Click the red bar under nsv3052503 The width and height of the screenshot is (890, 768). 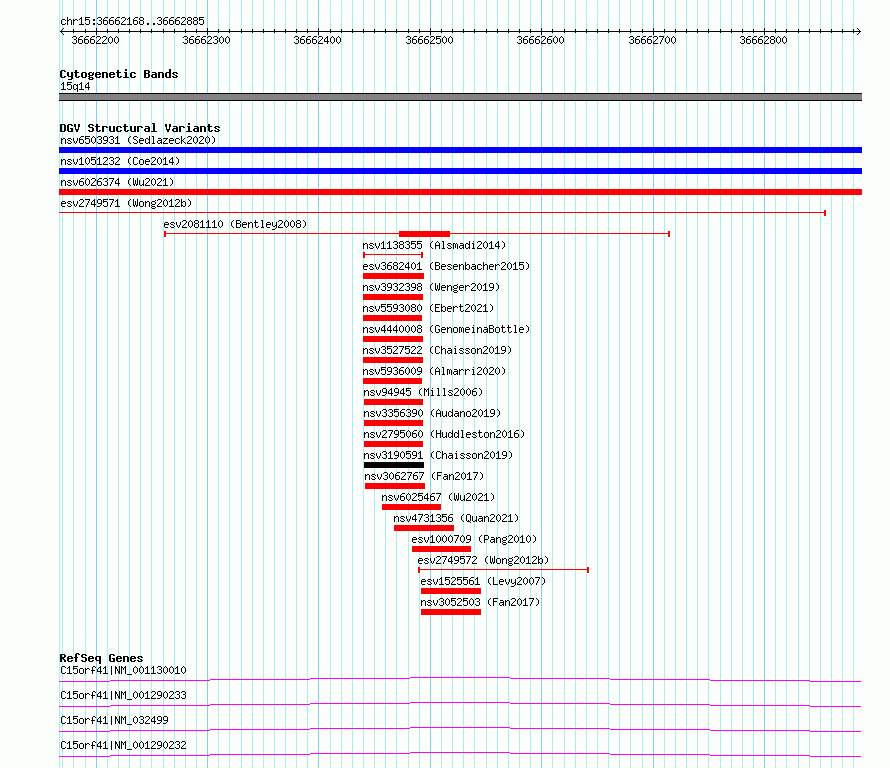451,612
